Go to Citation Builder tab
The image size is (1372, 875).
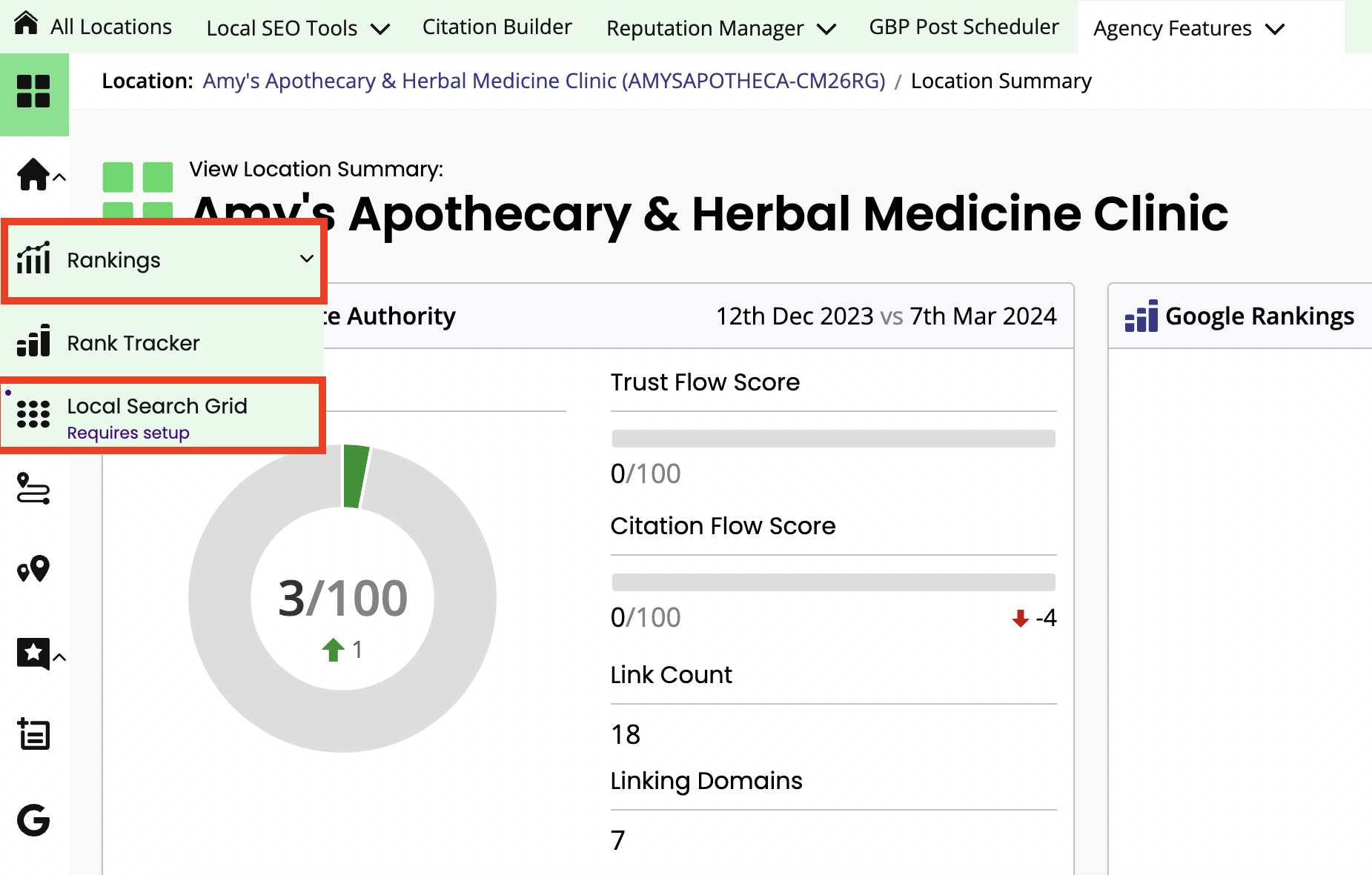pyautogui.click(x=497, y=27)
